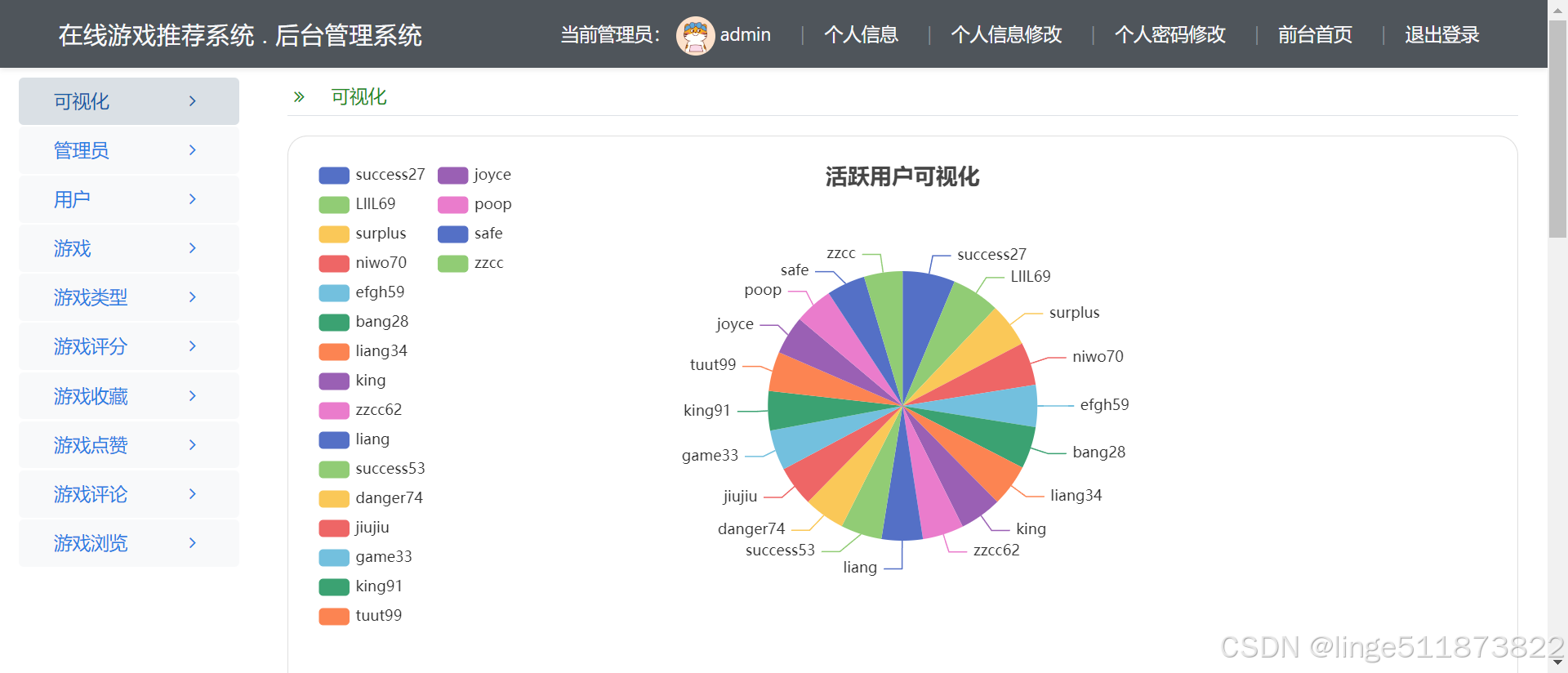Expand the 游戏类型 sidebar chevron

click(x=193, y=297)
